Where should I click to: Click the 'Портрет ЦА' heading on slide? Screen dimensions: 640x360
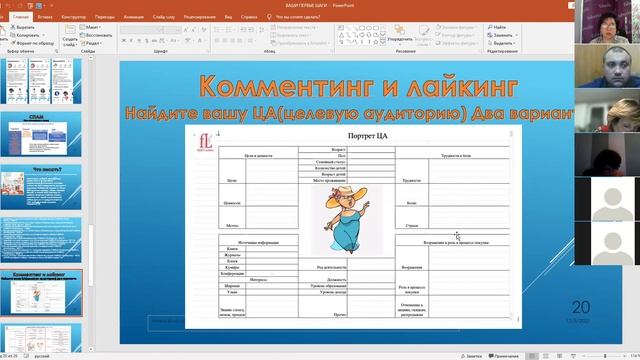367,136
